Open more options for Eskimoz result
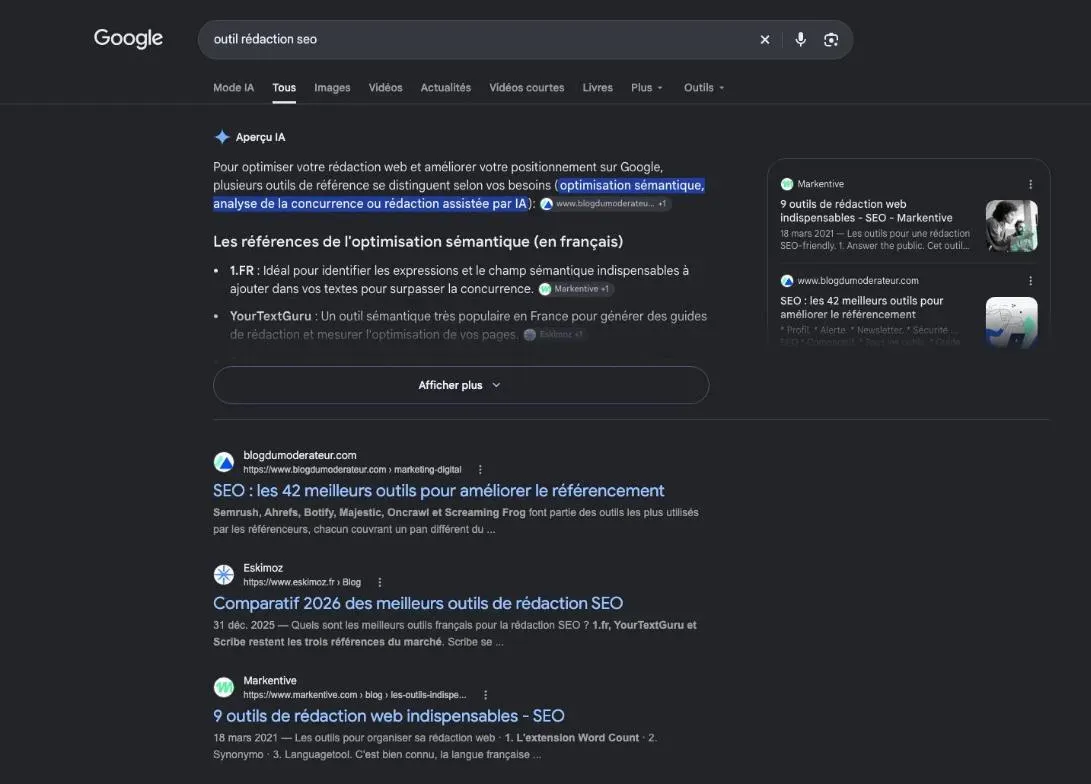1091x784 pixels. (x=380, y=582)
